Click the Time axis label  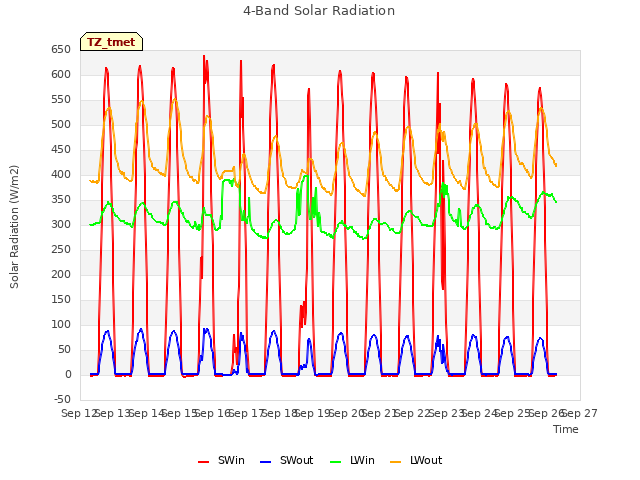(566, 429)
